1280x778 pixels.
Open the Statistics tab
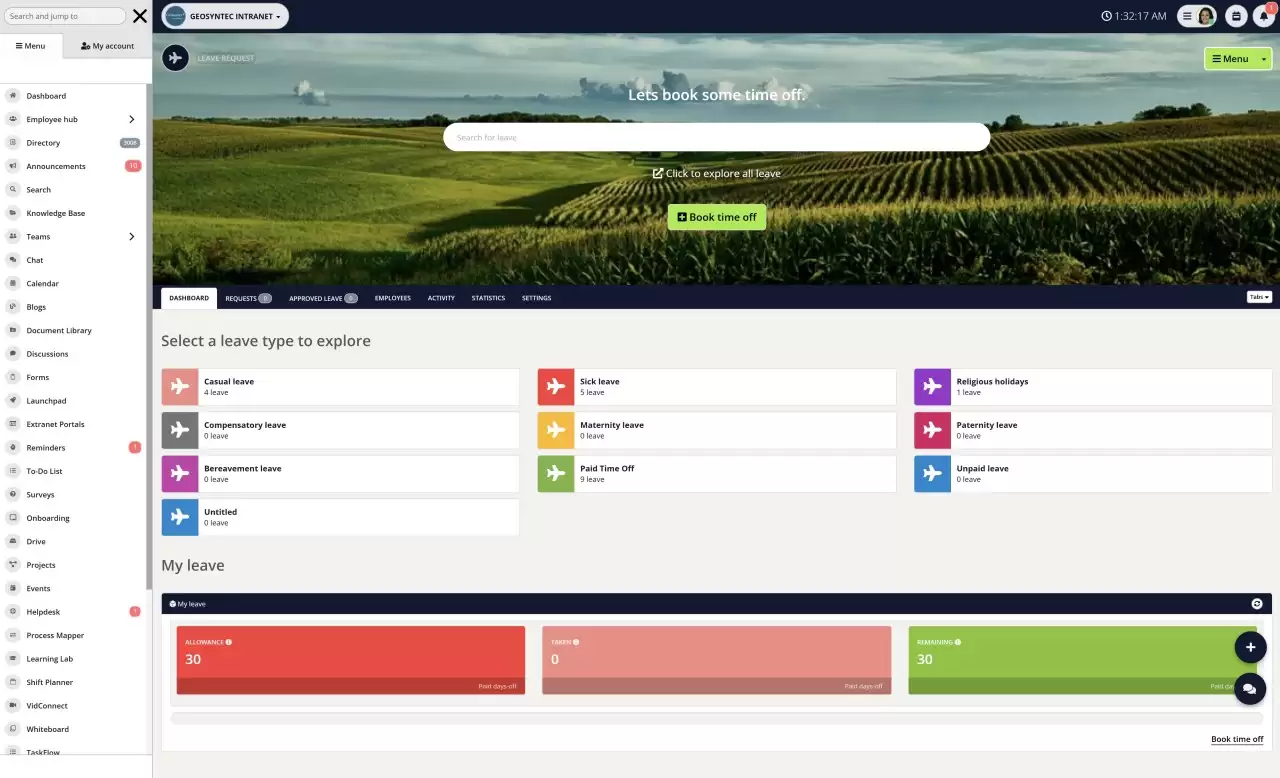488,297
